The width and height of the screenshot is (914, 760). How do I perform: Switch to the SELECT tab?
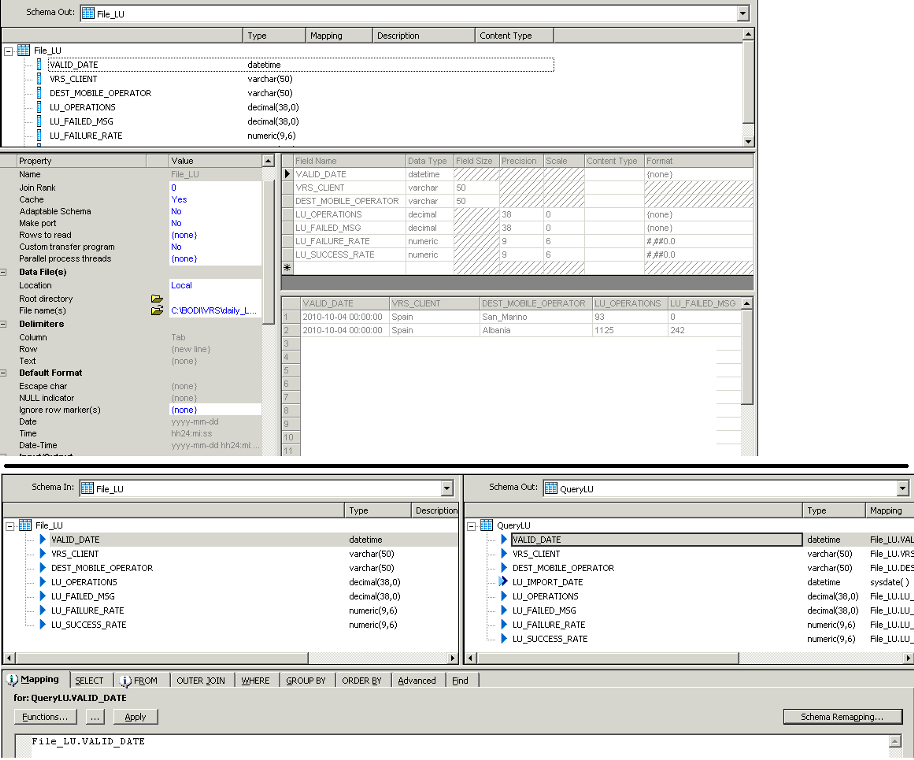tap(89, 681)
